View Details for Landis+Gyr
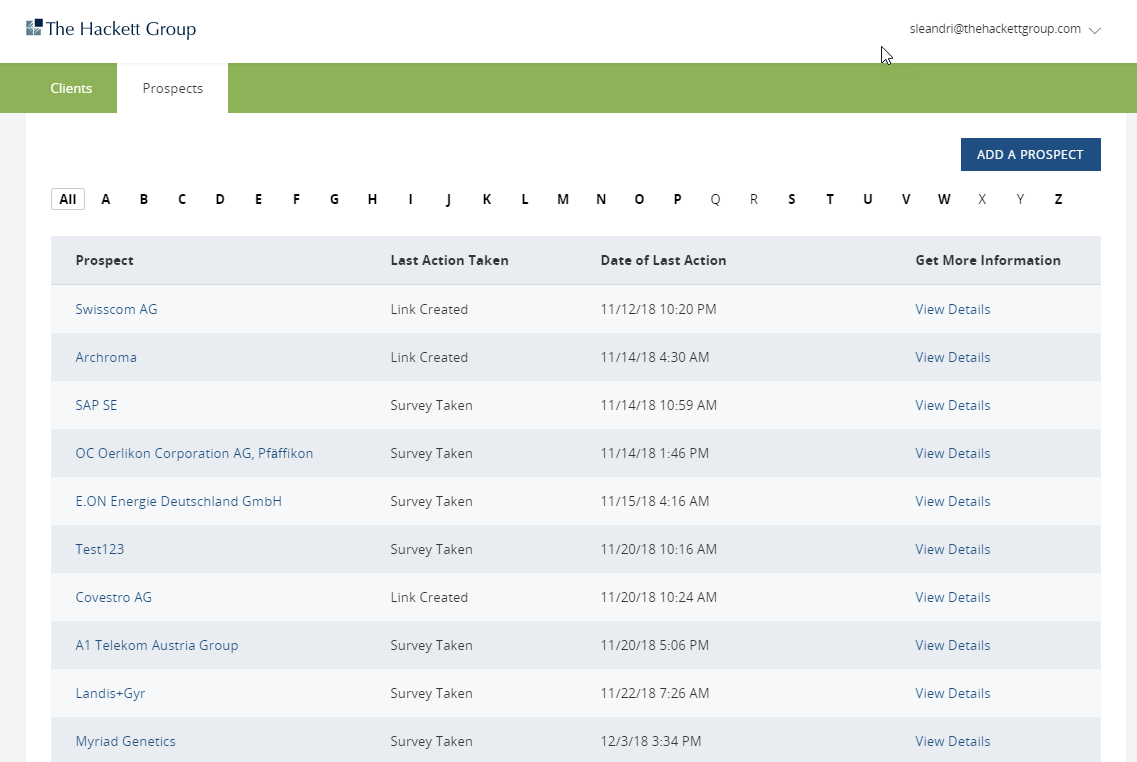Image resolution: width=1137 pixels, height=762 pixels. click(x=953, y=693)
